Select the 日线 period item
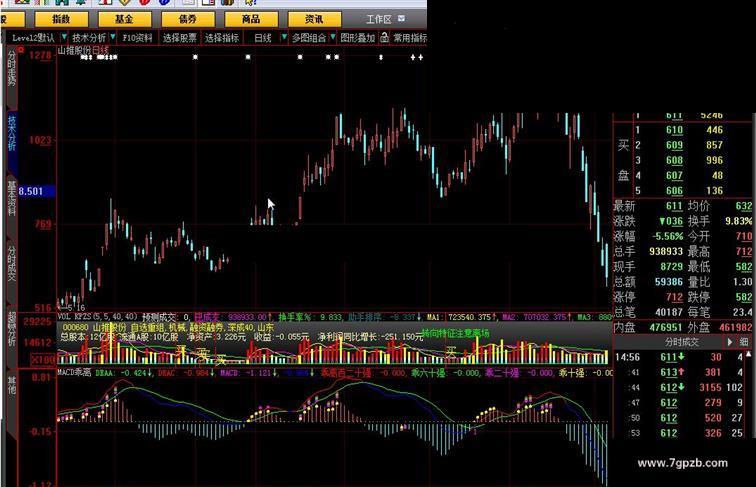Viewport: 756px width, 487px height. click(x=263, y=38)
